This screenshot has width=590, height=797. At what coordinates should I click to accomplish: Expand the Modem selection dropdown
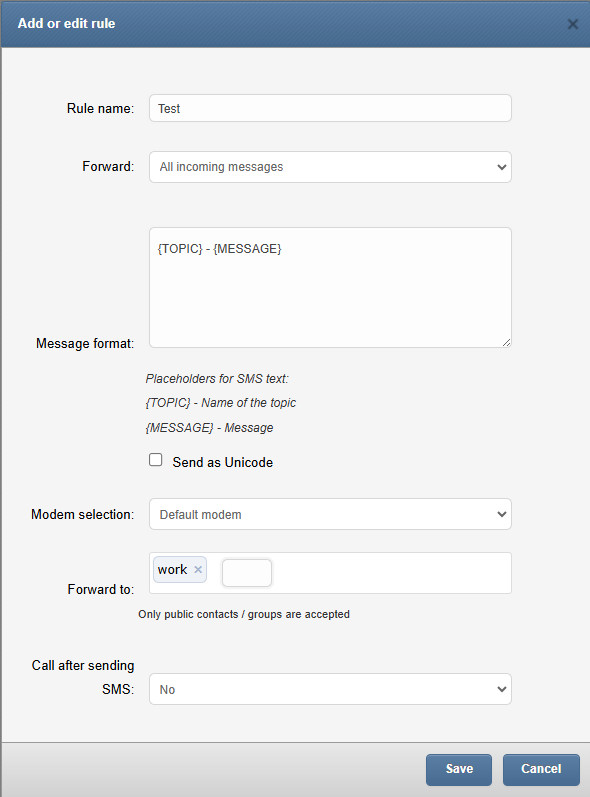coord(330,514)
